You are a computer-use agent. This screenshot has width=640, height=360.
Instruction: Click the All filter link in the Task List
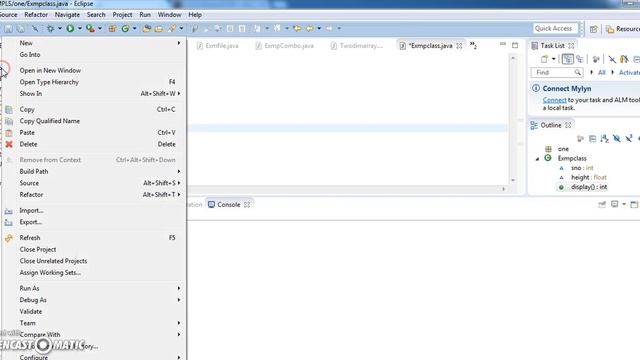pyautogui.click(x=601, y=73)
